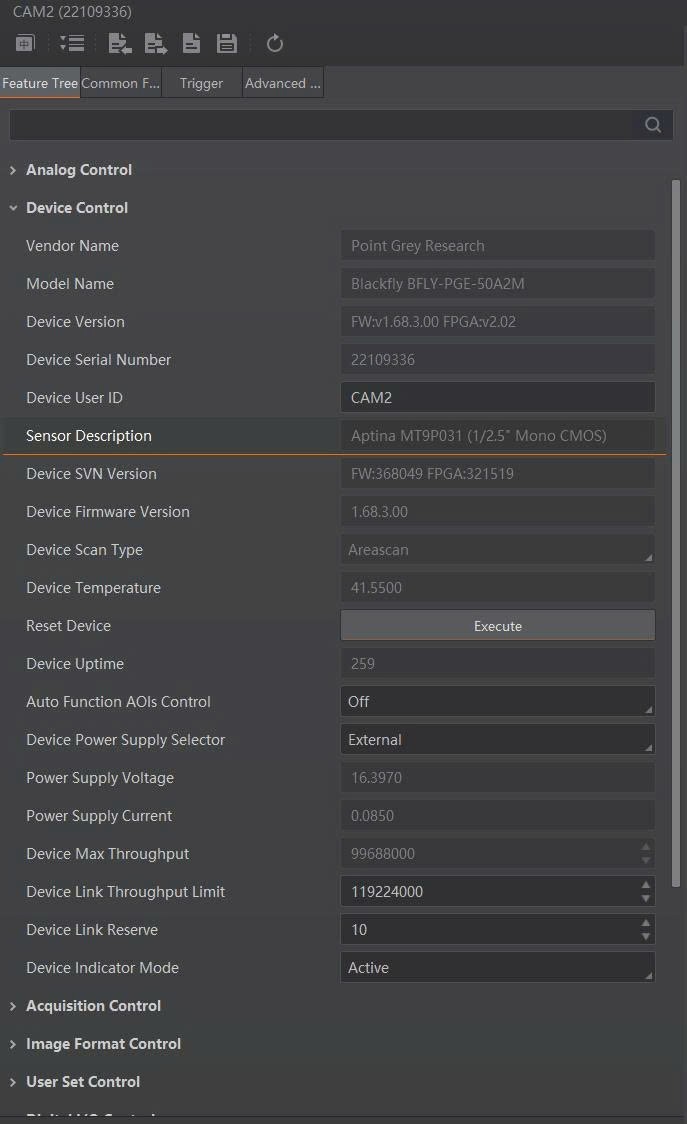Click the first toolbar icon with stacked window
Viewport: 687px width, 1124px height.
25,44
